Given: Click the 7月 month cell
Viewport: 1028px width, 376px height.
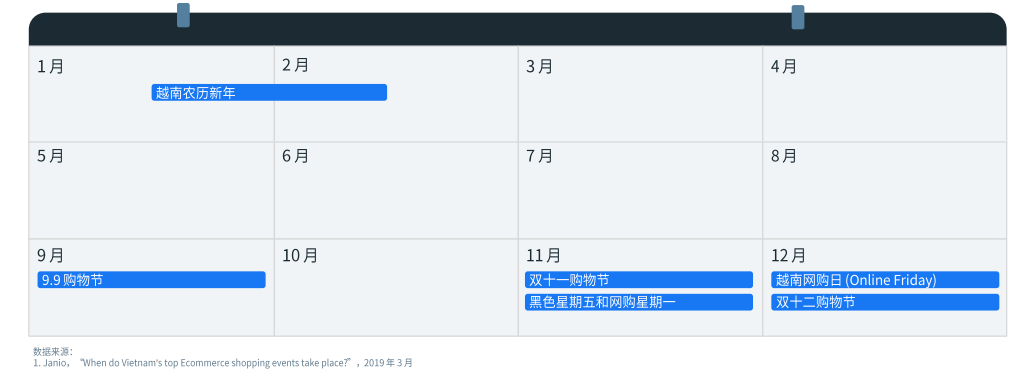Looking at the screenshot, I should (640, 191).
